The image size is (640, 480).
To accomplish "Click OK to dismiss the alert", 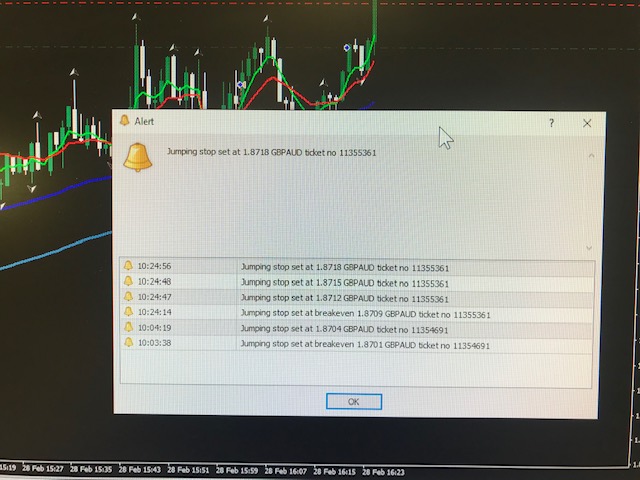I will [354, 402].
